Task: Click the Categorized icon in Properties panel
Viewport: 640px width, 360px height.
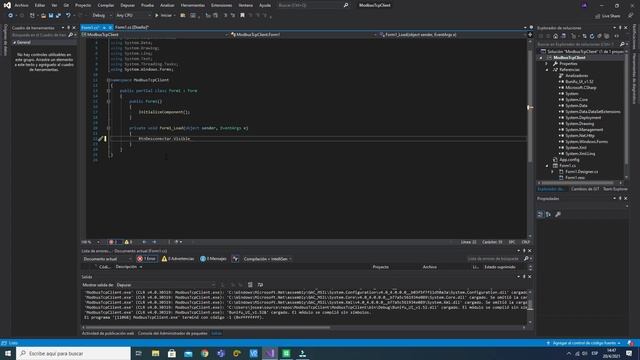Action: coord(540,214)
